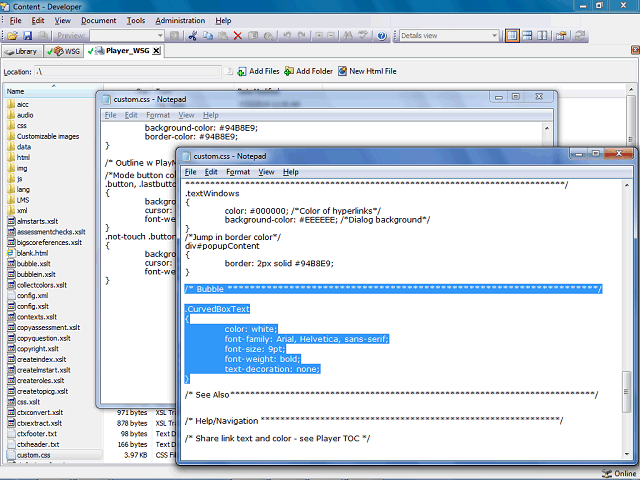Select the horizontal split layout icon
The image size is (640, 480).
pyautogui.click(x=527, y=36)
